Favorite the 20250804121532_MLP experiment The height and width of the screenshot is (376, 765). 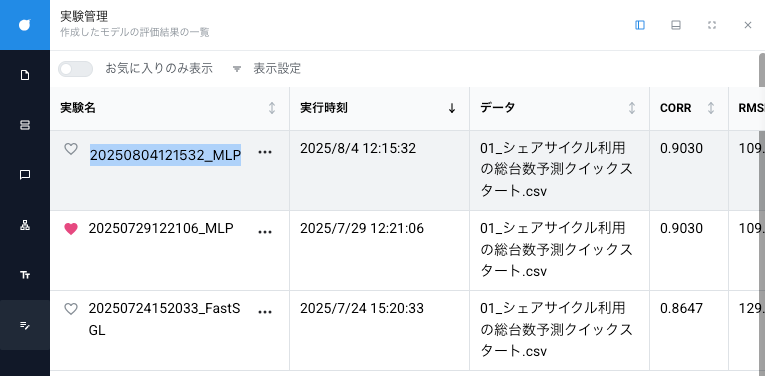71,149
